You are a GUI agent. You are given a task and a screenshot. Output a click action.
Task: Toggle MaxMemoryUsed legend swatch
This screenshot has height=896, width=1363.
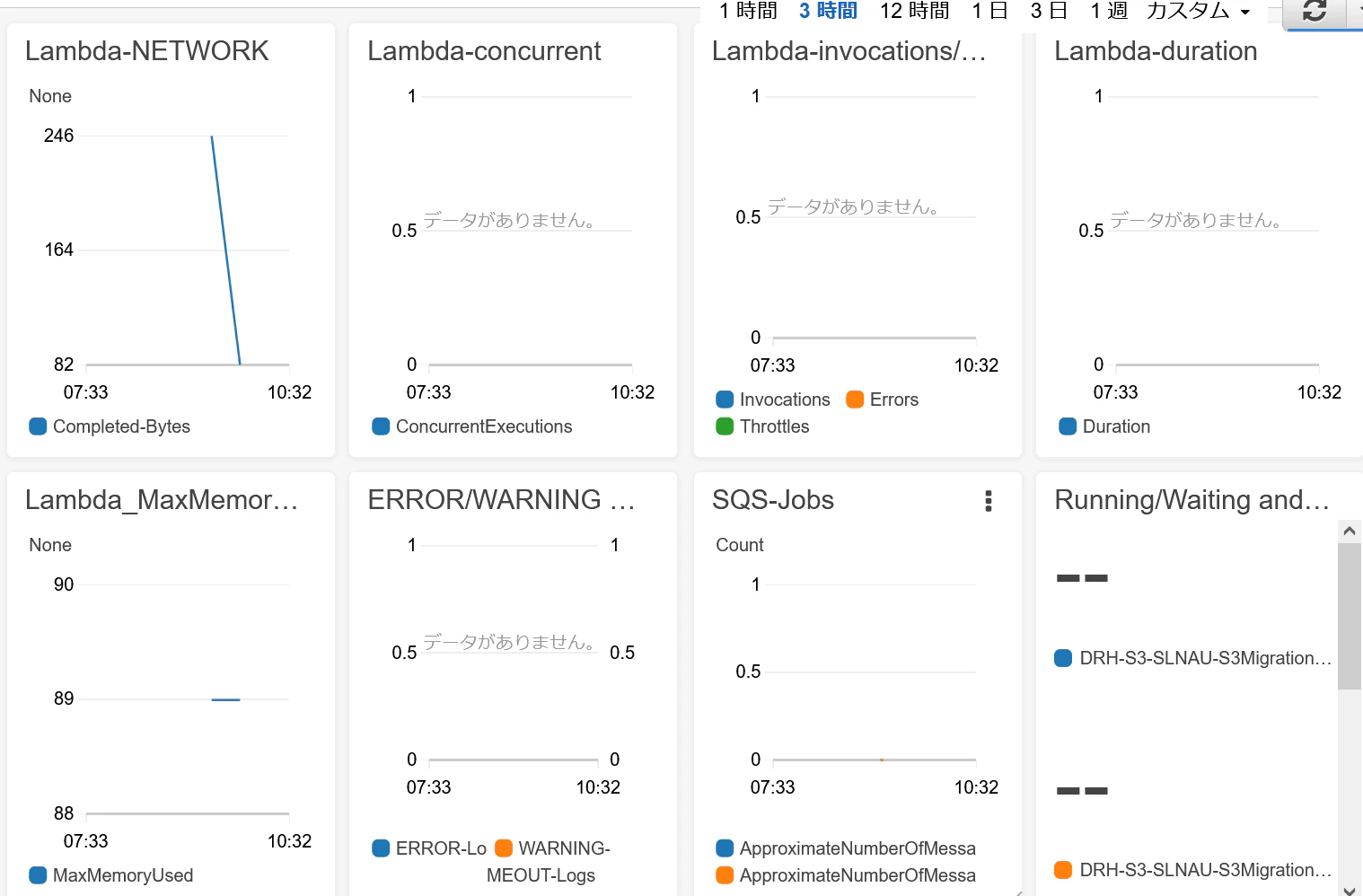click(38, 875)
